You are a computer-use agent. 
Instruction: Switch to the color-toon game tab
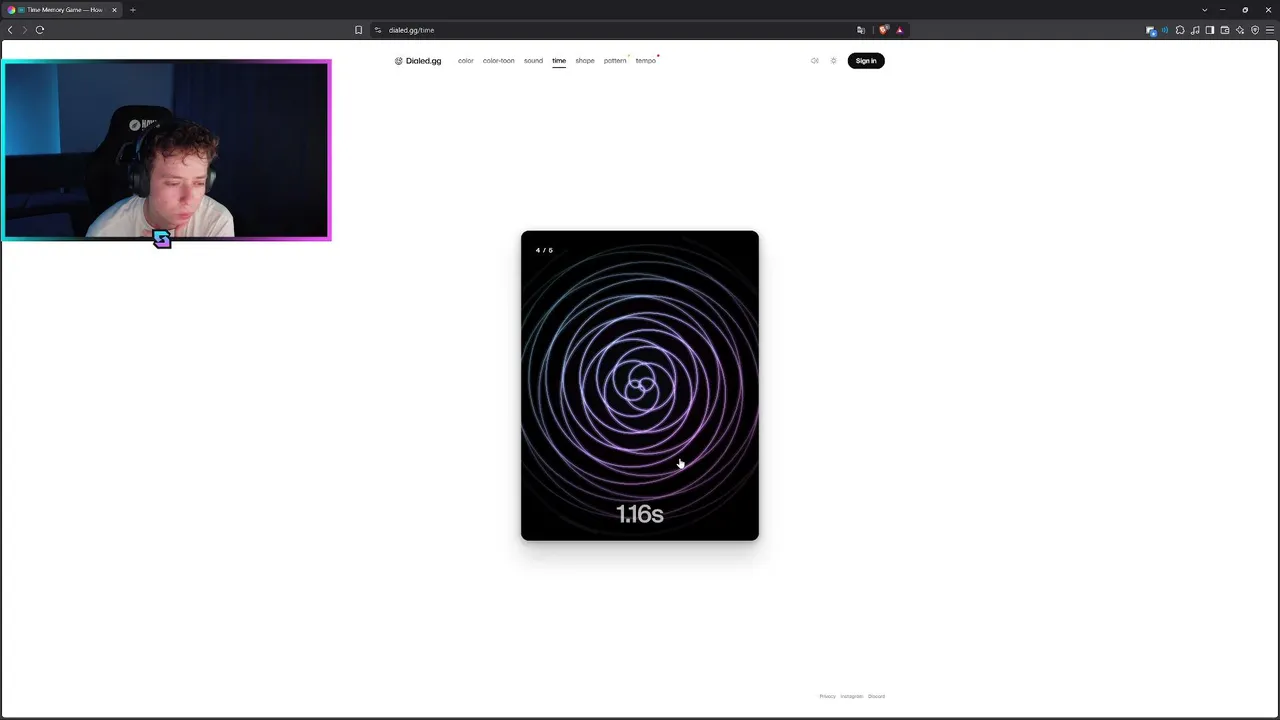(x=498, y=61)
